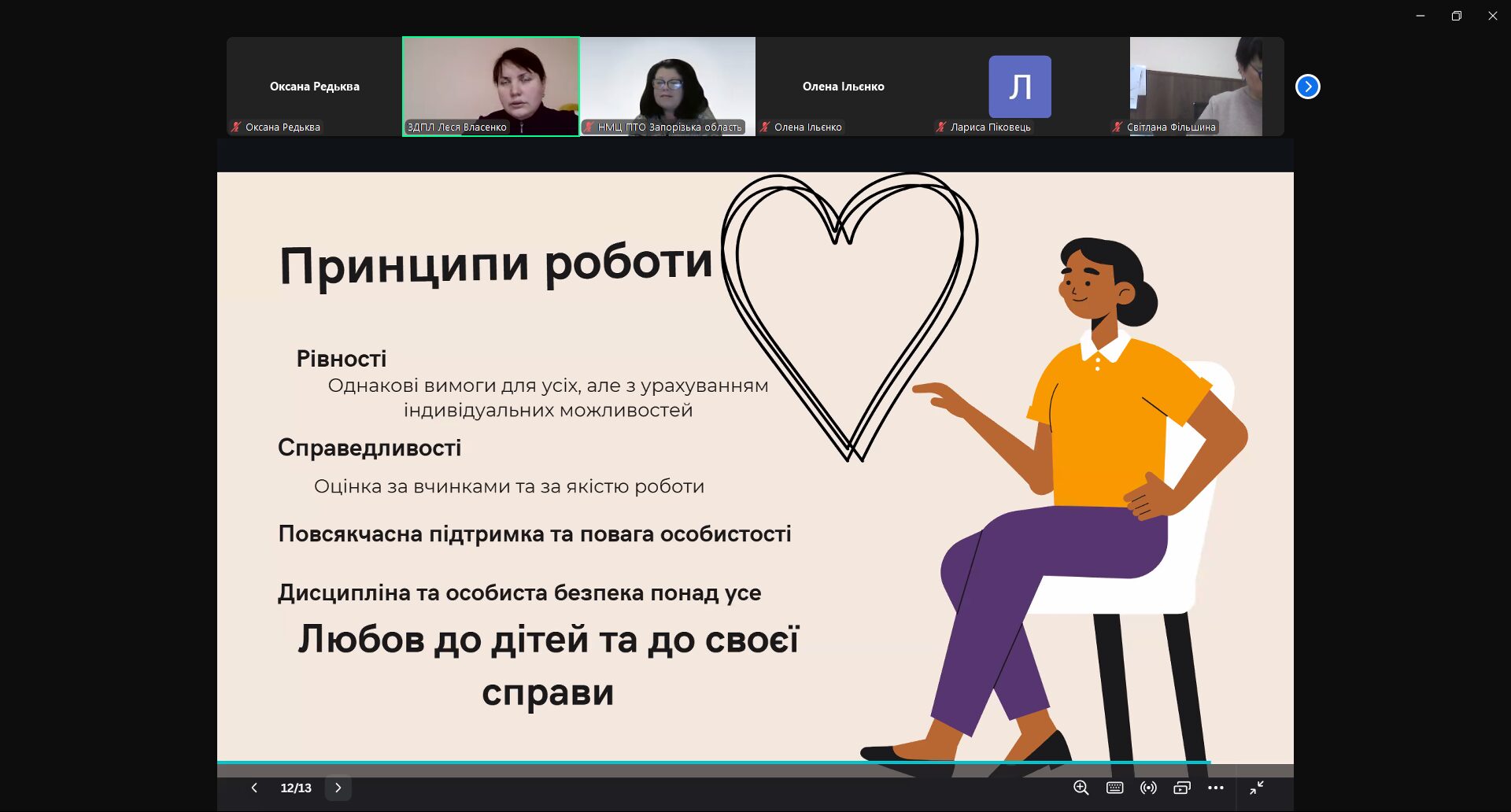Click the muted mic icon for Оксана Редьква
Screen dimensions: 1511x812
[x=236, y=127]
